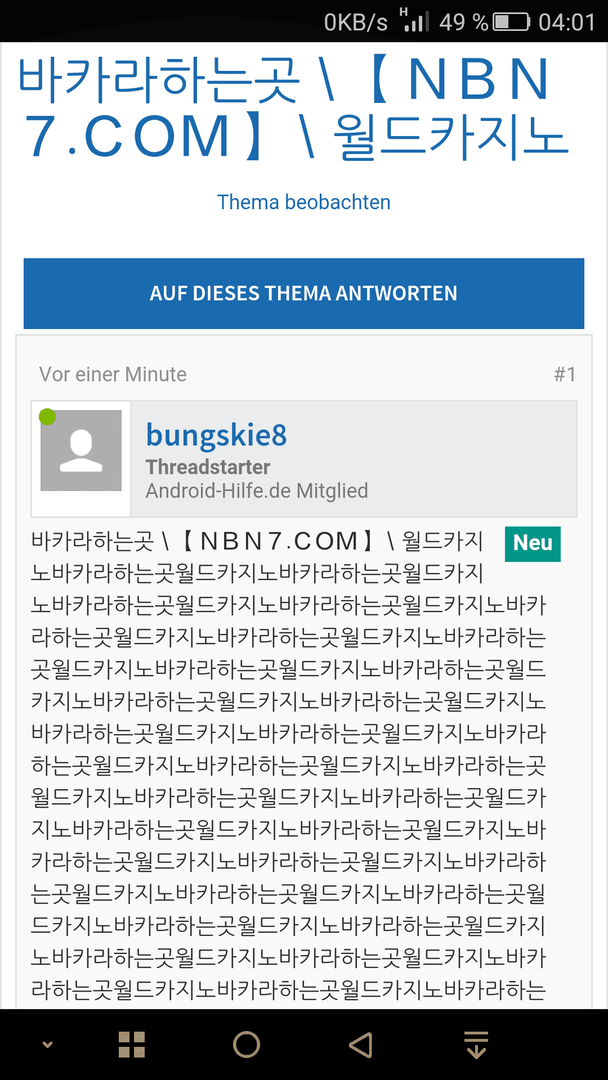Tap the 04:01 clock in status bar

(567, 22)
